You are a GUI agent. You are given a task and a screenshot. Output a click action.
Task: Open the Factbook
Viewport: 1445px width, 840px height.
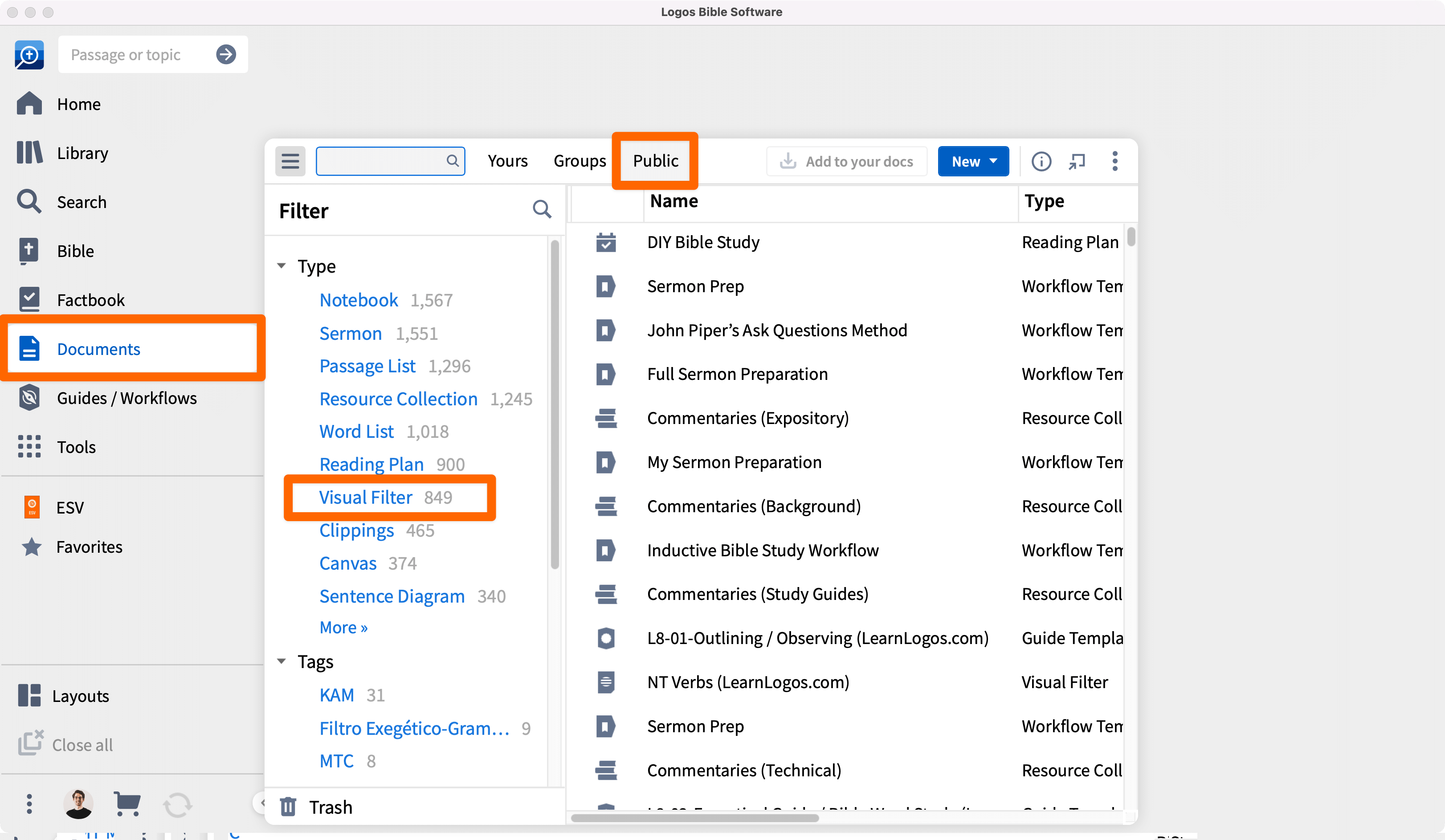(x=90, y=299)
